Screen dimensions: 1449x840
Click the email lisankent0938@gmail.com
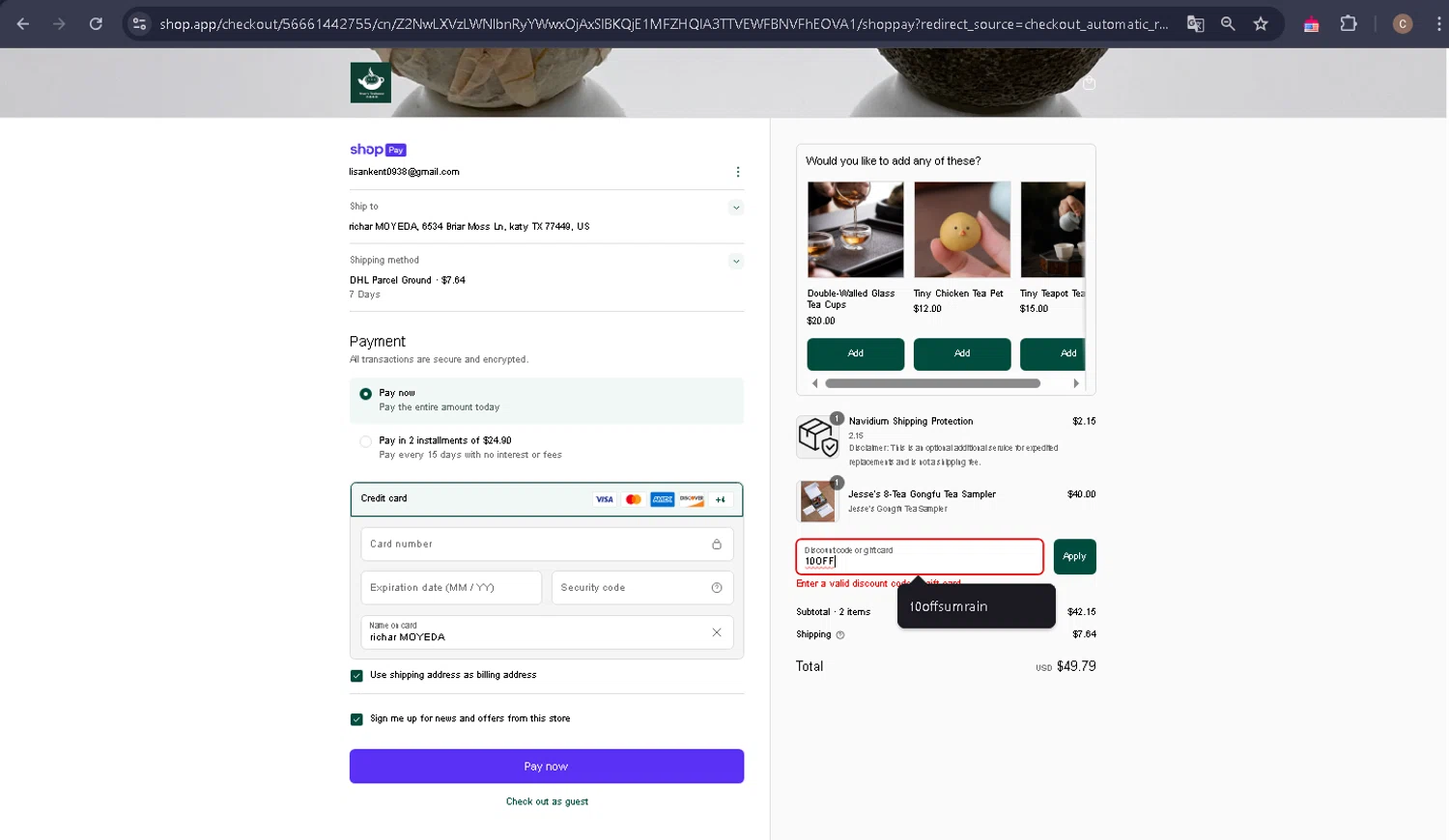(404, 172)
